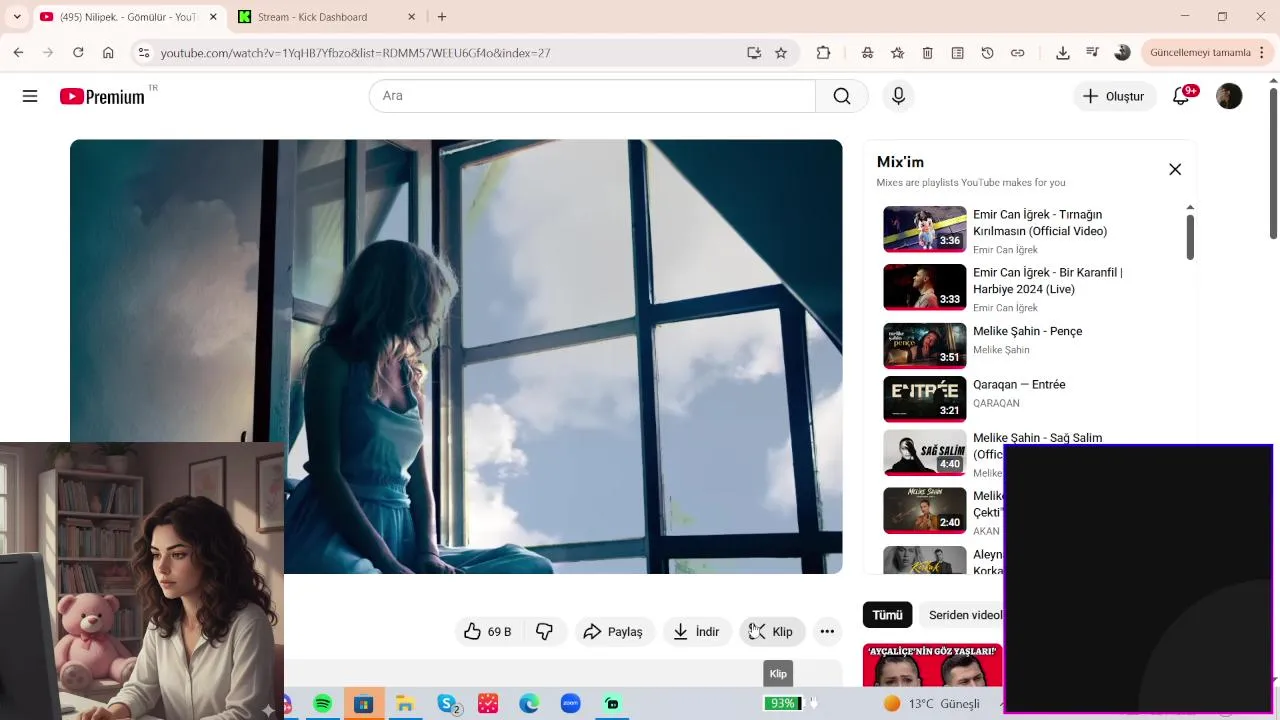Open Qaraqan — Entrée video title
The image size is (1280, 720).
[1019, 385]
